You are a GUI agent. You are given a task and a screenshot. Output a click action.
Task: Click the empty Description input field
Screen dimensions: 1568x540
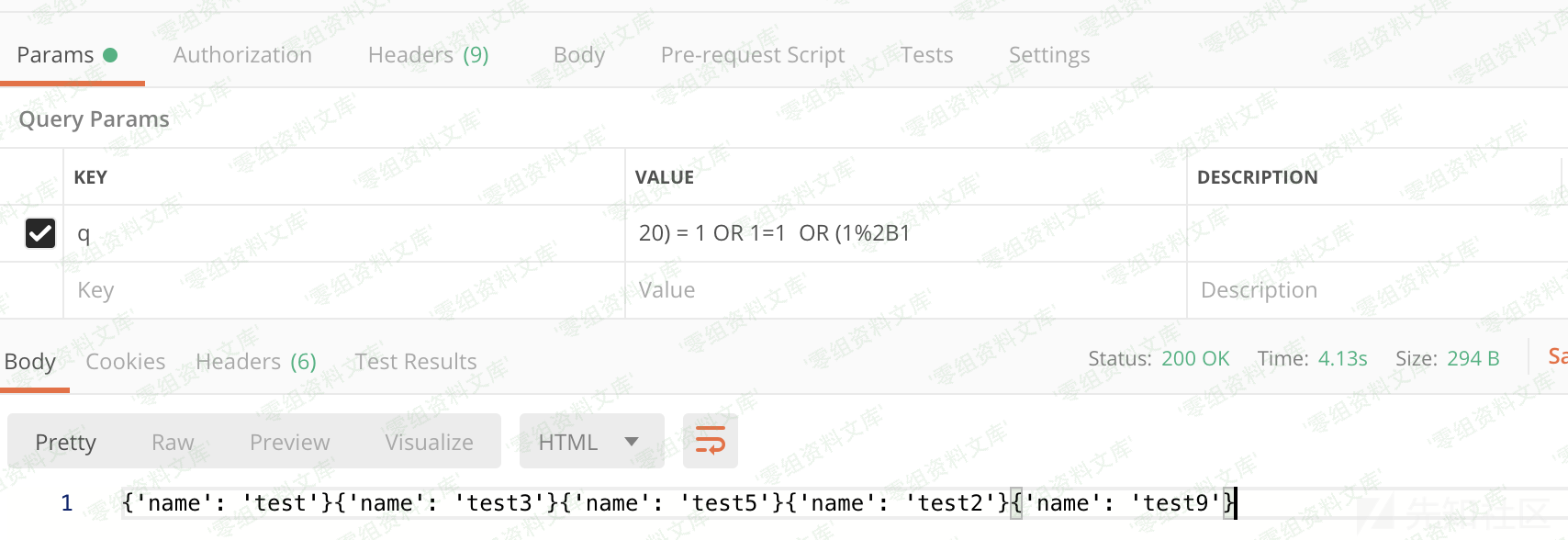point(1372,290)
